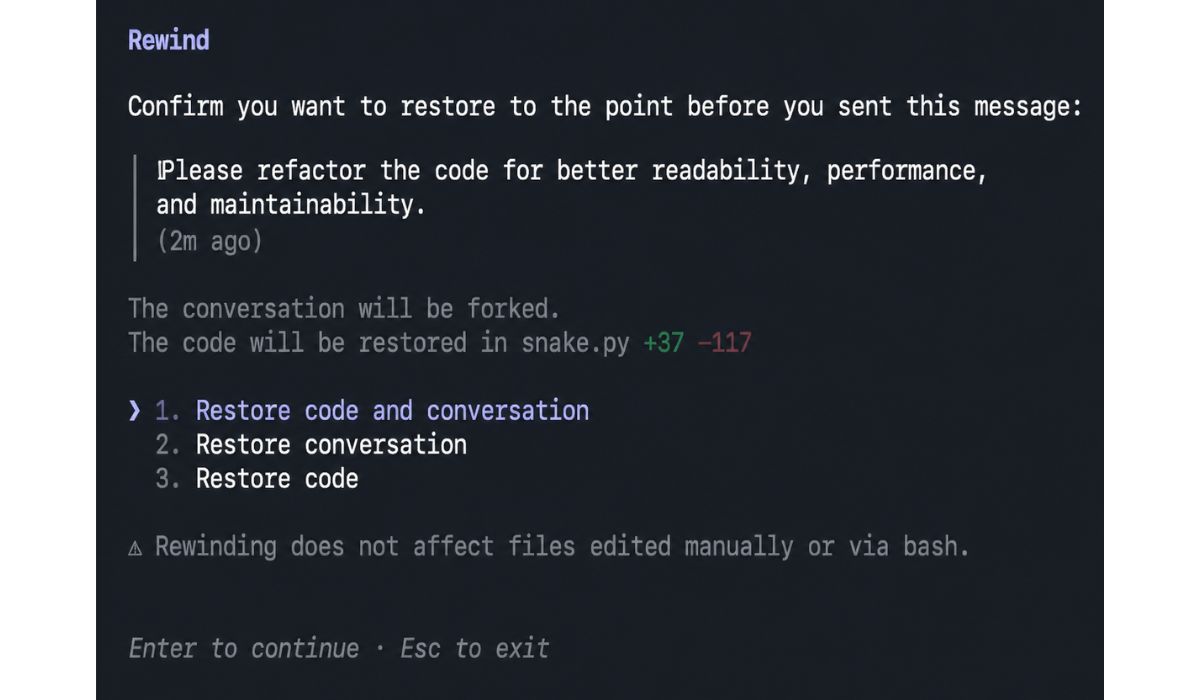Open the snake.py file reference

575,342
